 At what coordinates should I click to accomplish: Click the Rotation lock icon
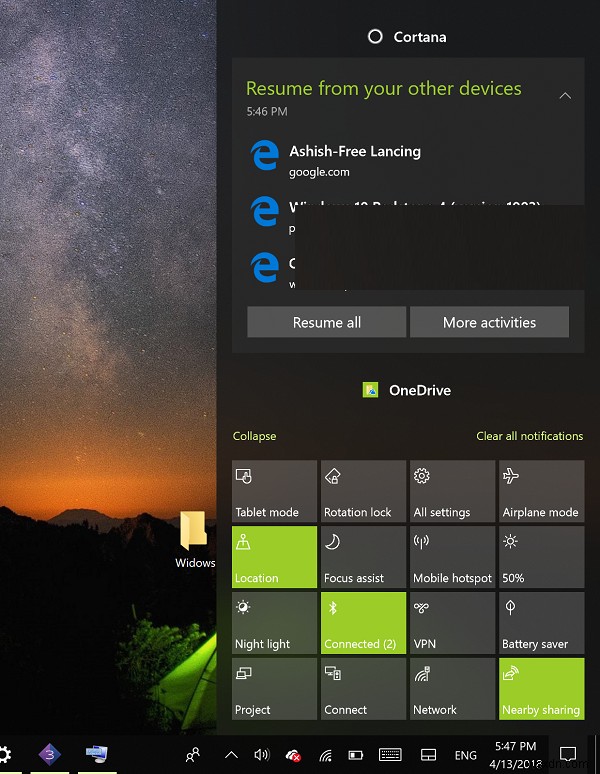[333, 476]
